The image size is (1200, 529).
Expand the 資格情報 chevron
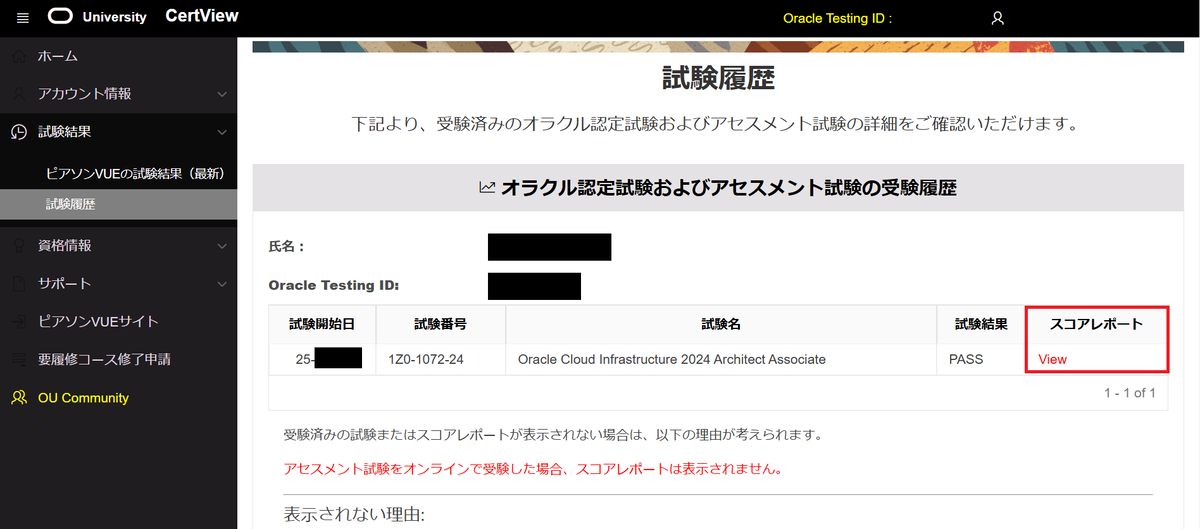click(x=221, y=245)
